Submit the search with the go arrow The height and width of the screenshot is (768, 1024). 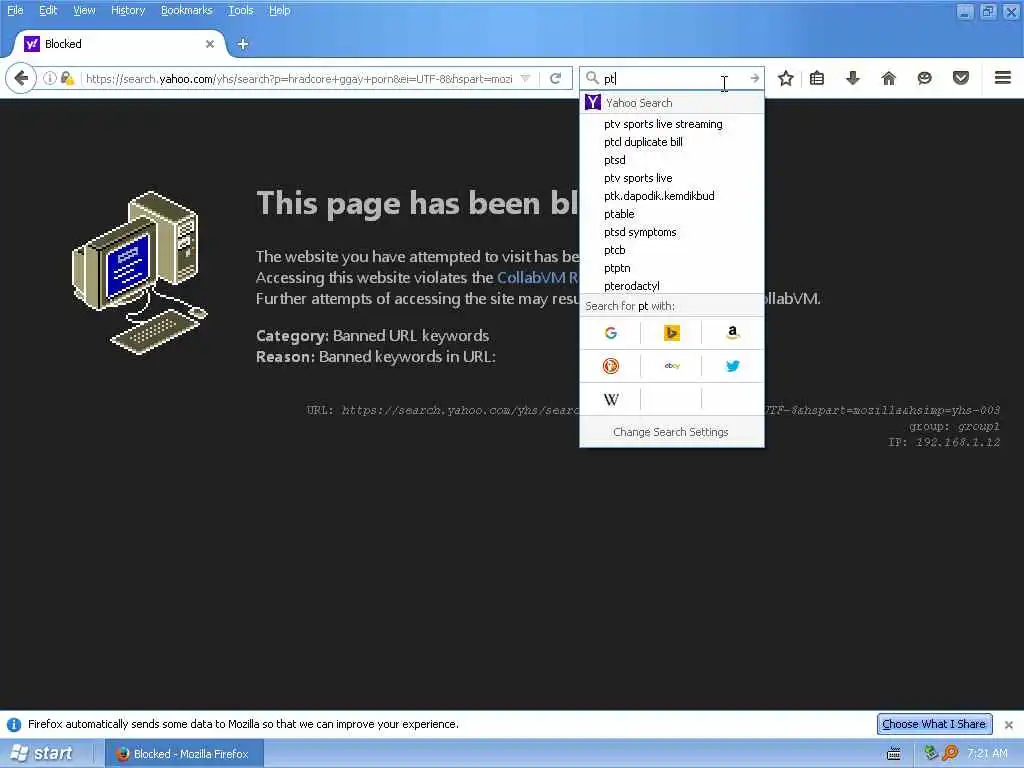[x=754, y=78]
